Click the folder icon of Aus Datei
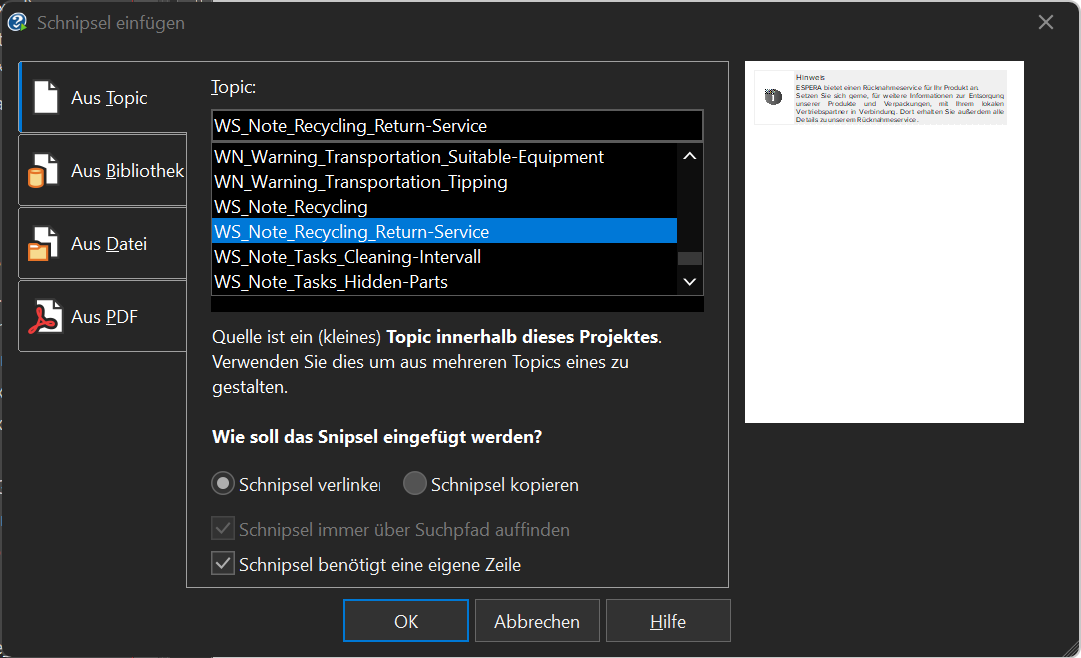Viewport: 1081px width, 658px height. tap(43, 244)
